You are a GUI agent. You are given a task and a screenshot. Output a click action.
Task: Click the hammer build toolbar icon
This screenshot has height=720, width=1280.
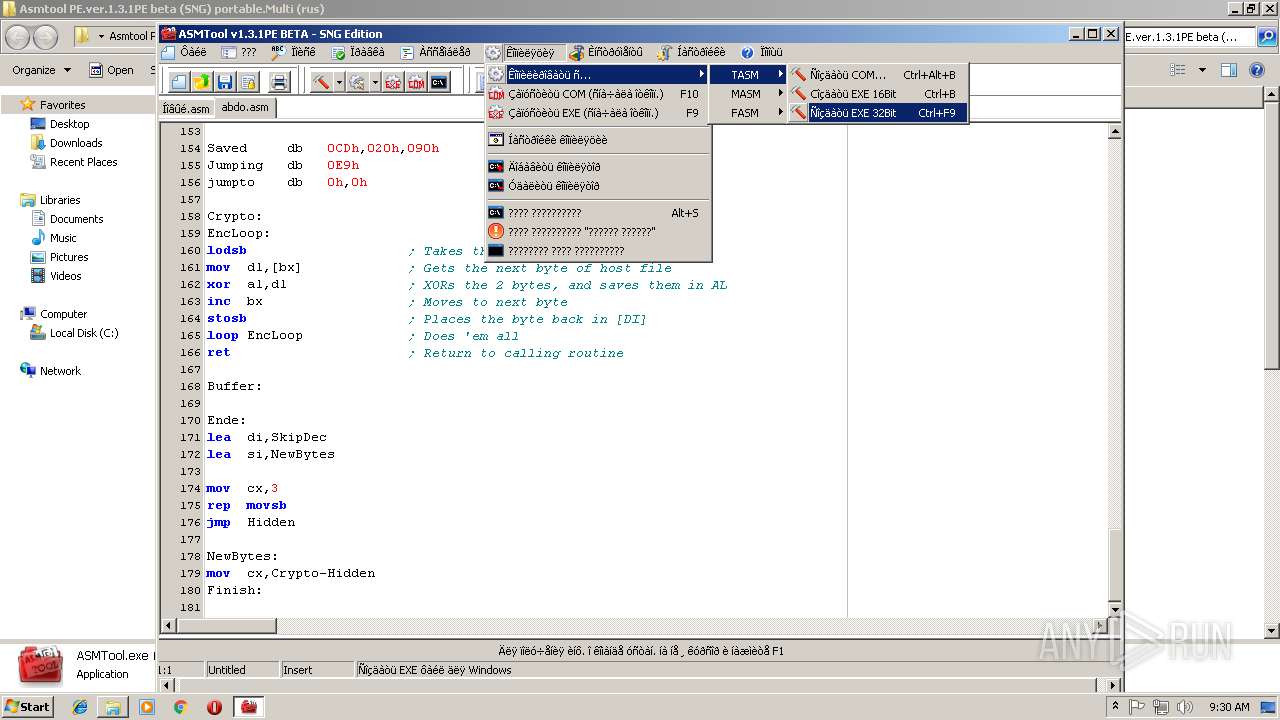tap(321, 82)
